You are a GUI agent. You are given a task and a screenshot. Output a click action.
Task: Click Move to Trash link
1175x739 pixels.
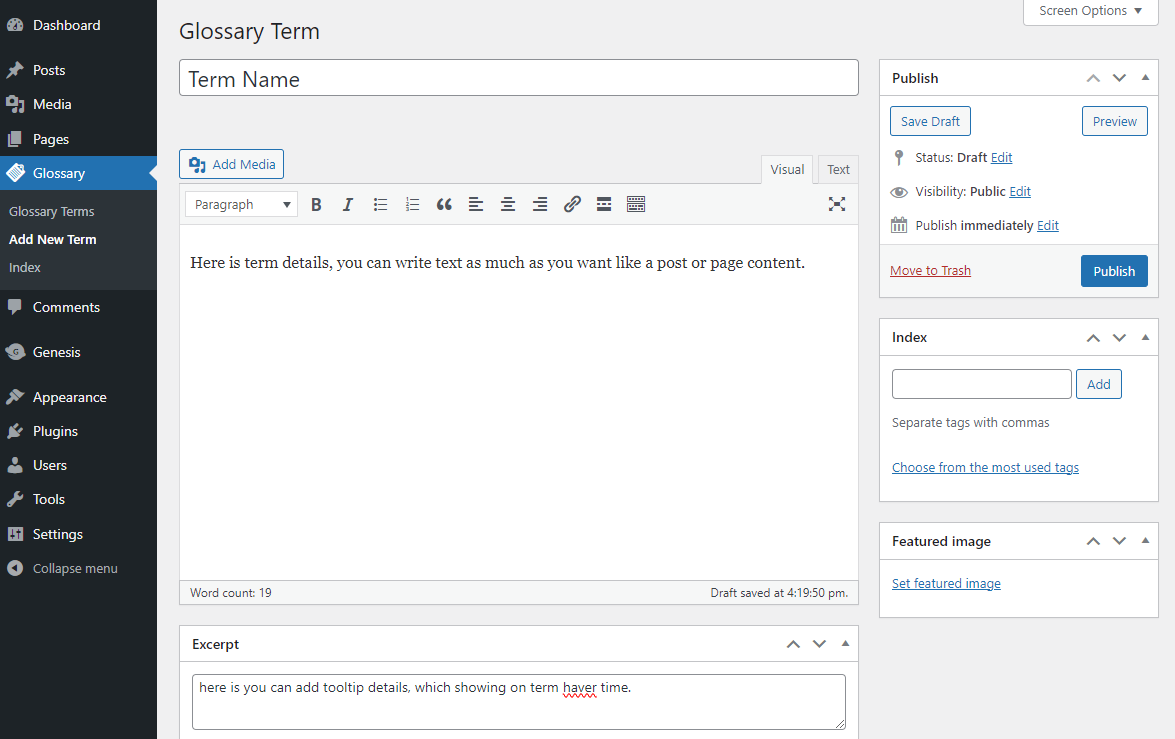tap(930, 271)
